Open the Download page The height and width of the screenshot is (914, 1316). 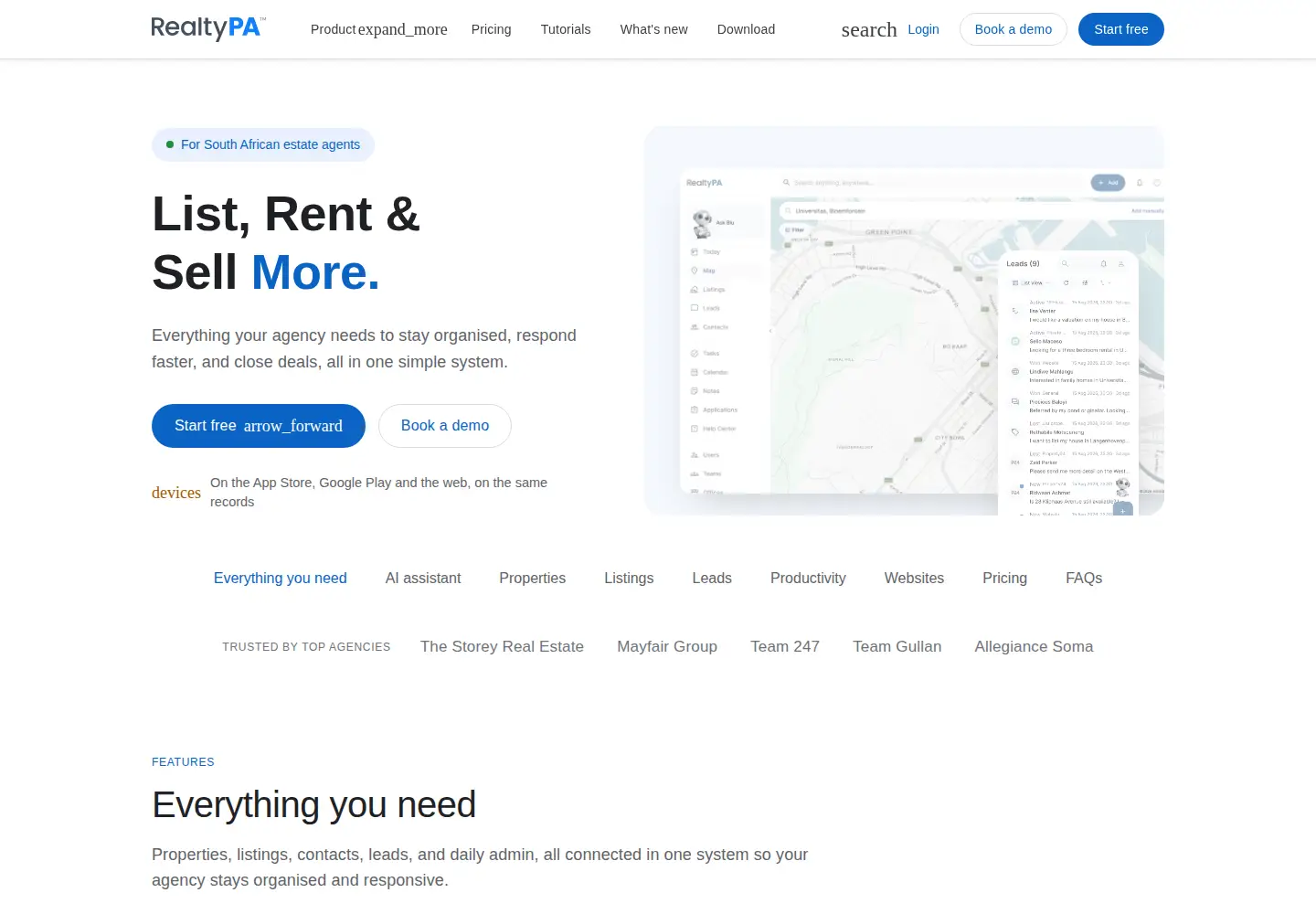tap(746, 29)
